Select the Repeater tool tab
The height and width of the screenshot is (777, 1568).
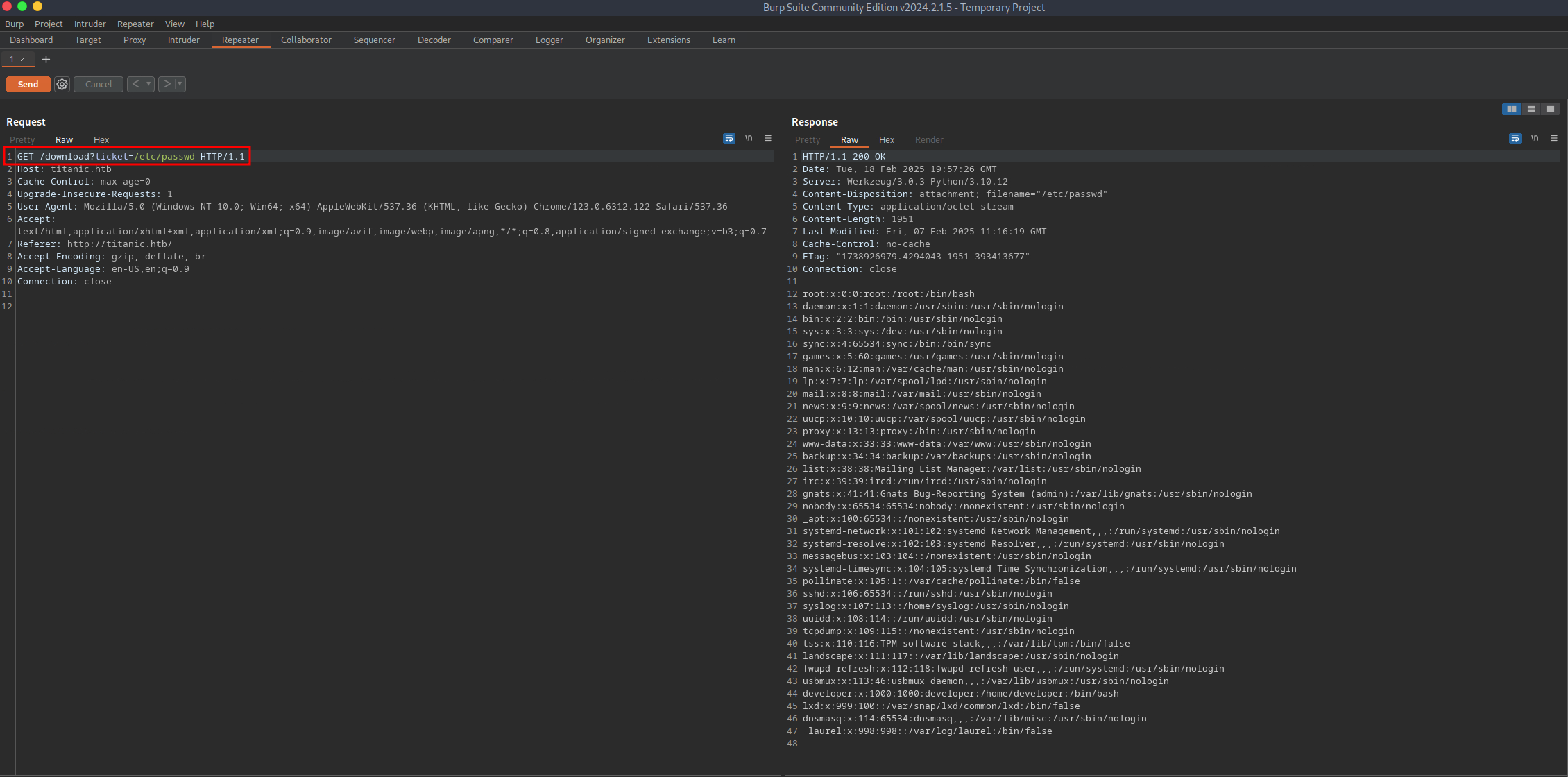240,40
